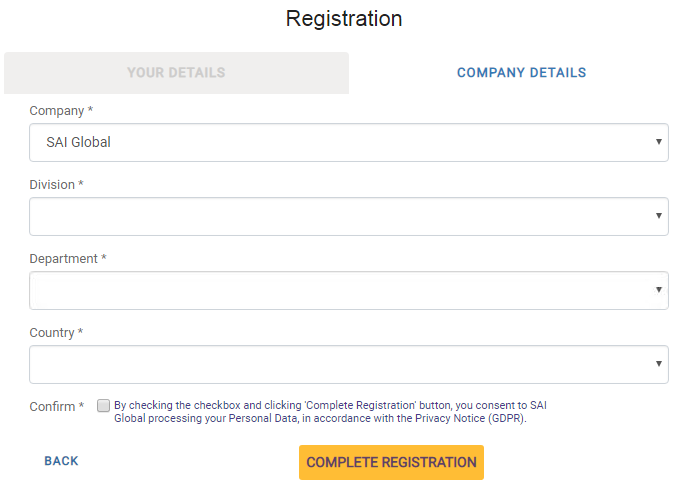Click the GDPR consent statement text
Screen dimensions: 676x486
(x=330, y=412)
